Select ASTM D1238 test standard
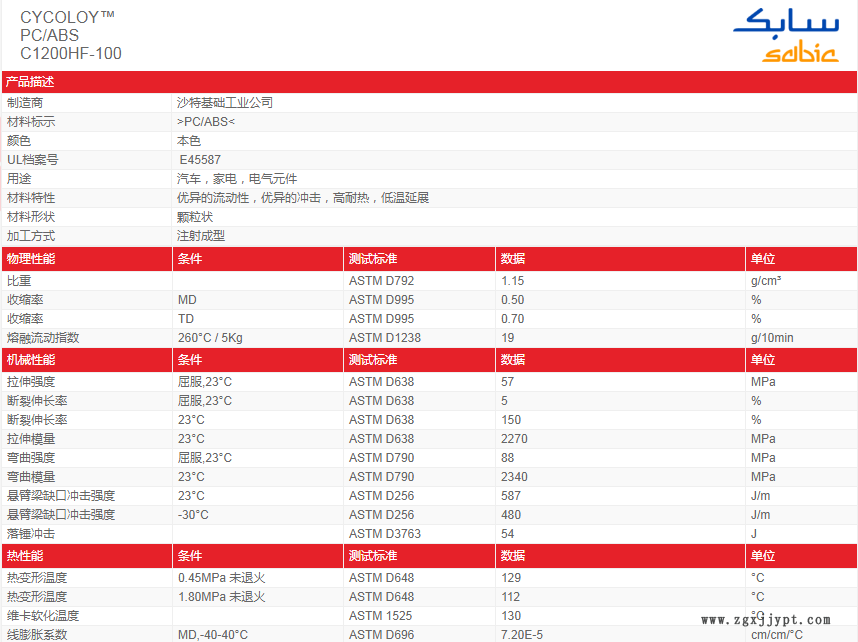The height and width of the screenshot is (642, 858). click(x=385, y=338)
